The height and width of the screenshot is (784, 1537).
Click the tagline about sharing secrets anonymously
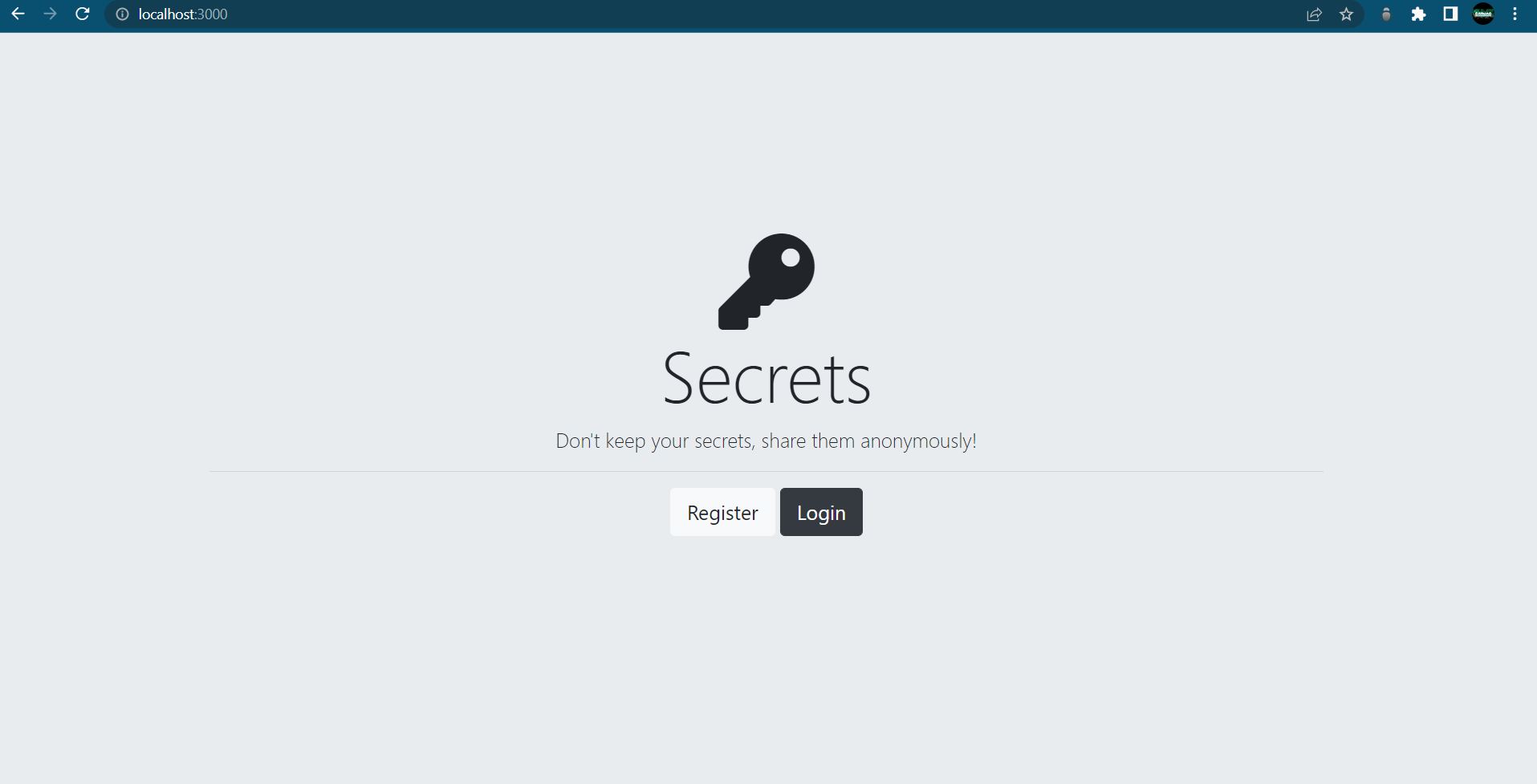[x=766, y=441]
